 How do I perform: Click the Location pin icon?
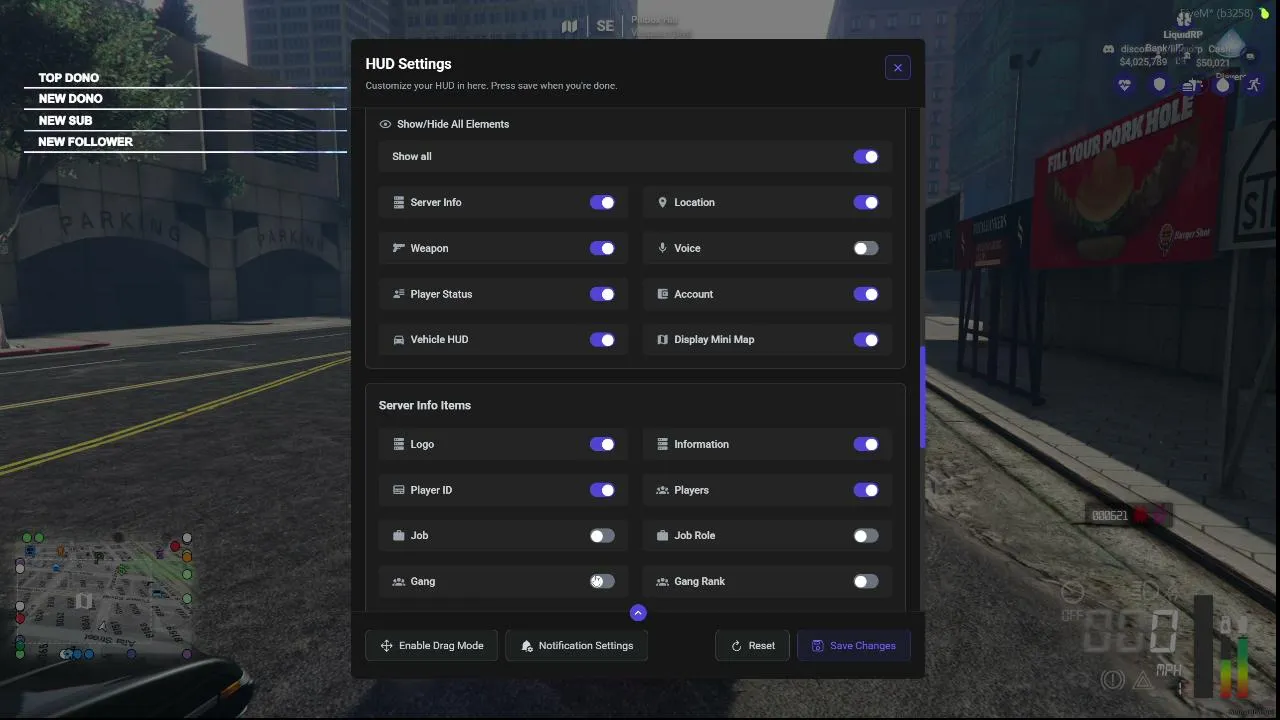662,202
